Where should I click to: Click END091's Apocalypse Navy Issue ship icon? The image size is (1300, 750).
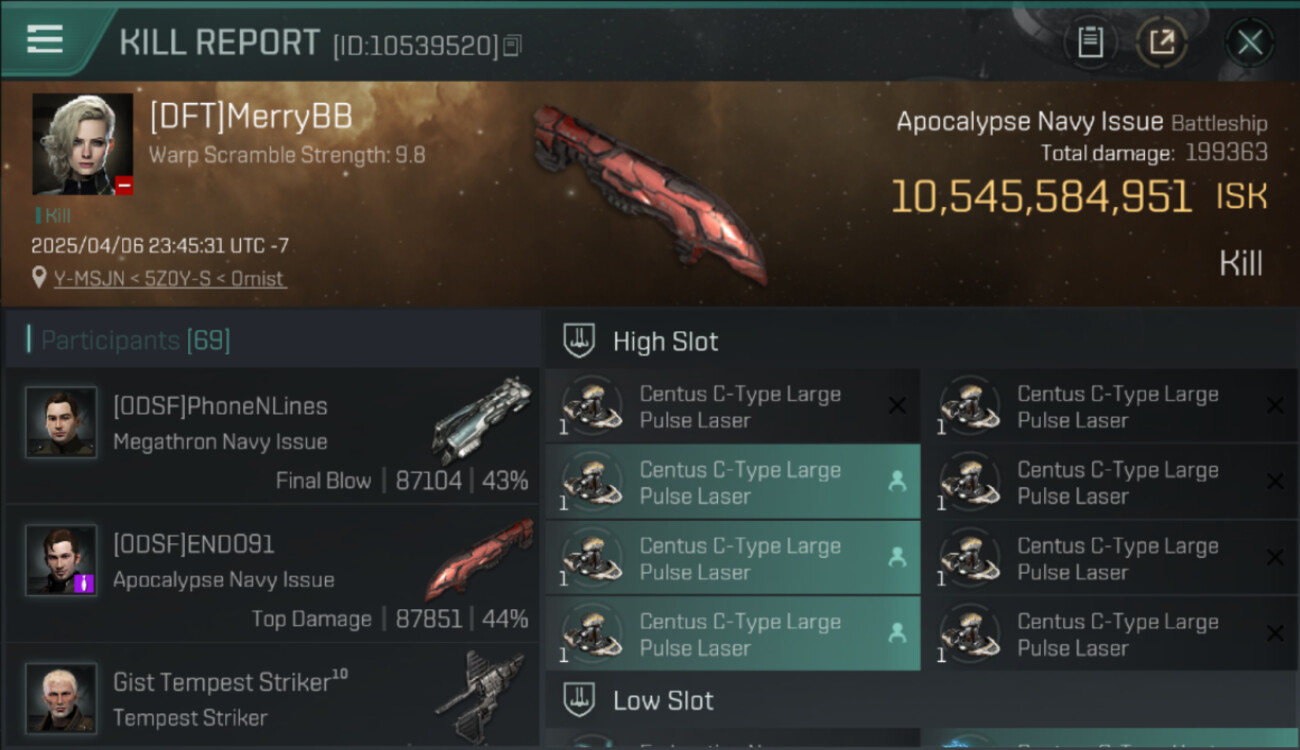click(480, 558)
